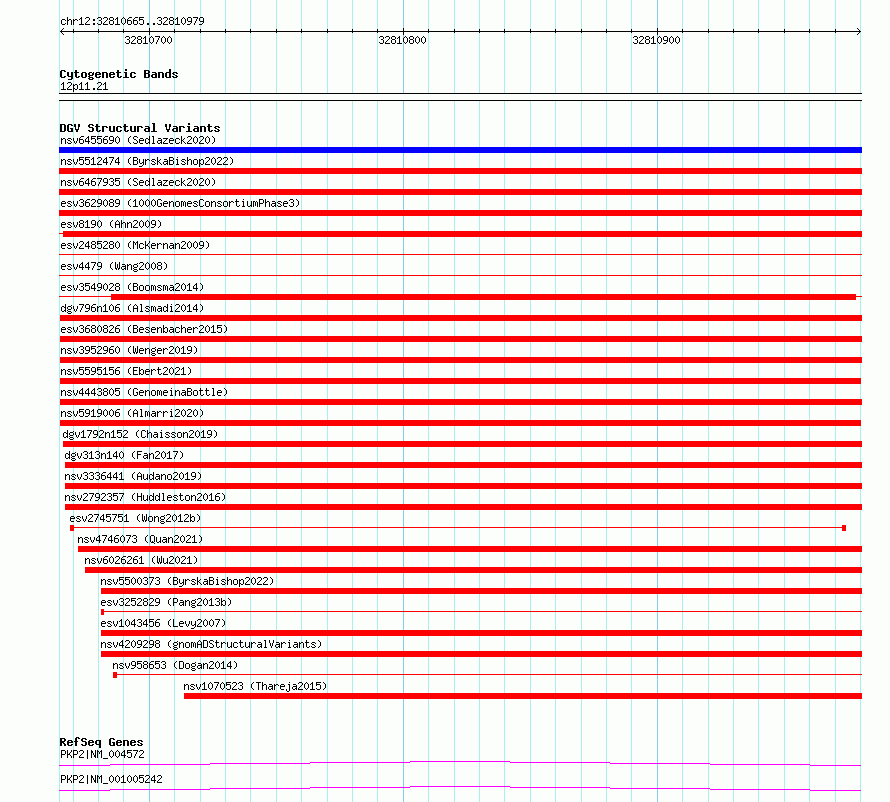Open variant nsv3952960 (Wenger2019)
The image size is (890, 802).
(x=129, y=350)
